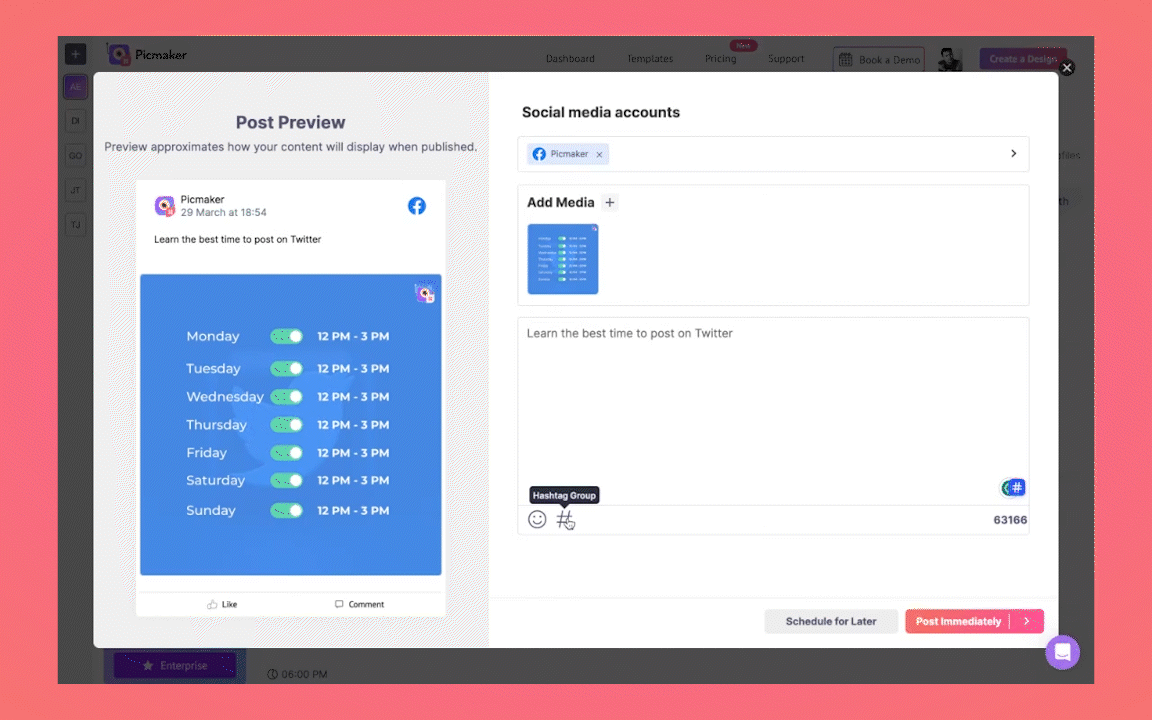Select the DI workspace in sidebar
Viewport: 1152px width, 720px height.
pos(75,121)
